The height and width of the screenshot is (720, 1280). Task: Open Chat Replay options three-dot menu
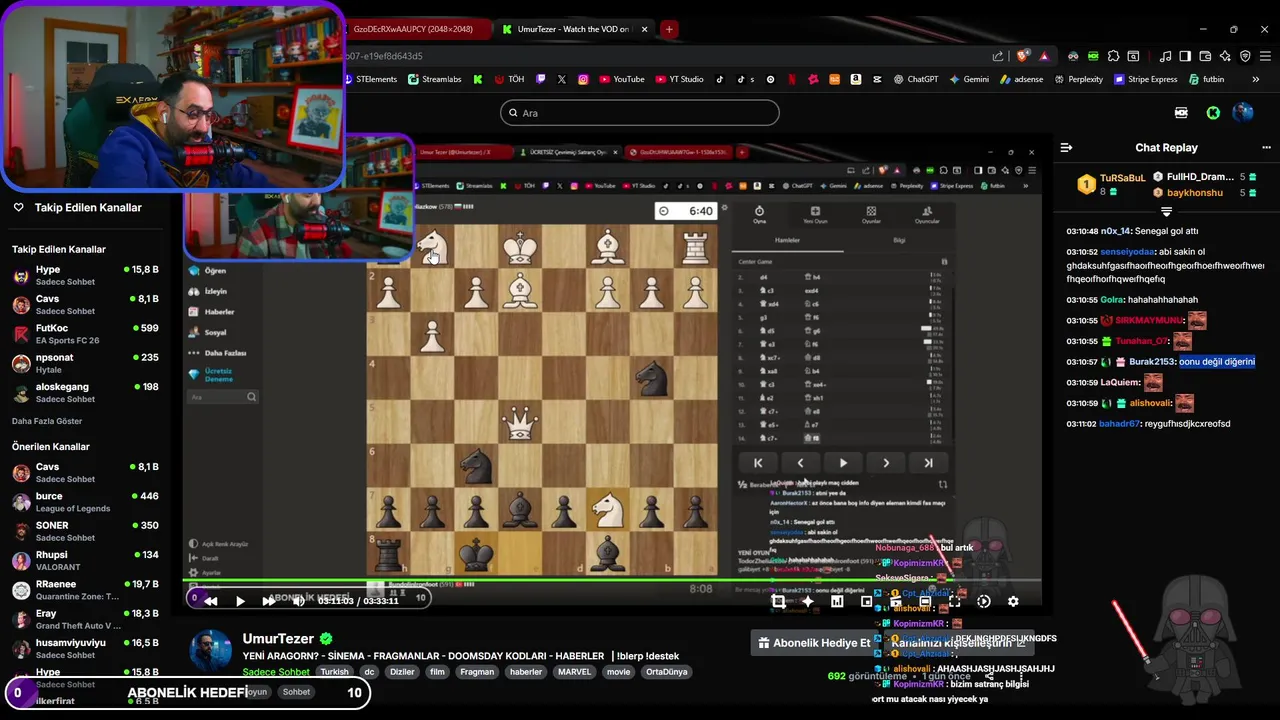coord(1266,147)
